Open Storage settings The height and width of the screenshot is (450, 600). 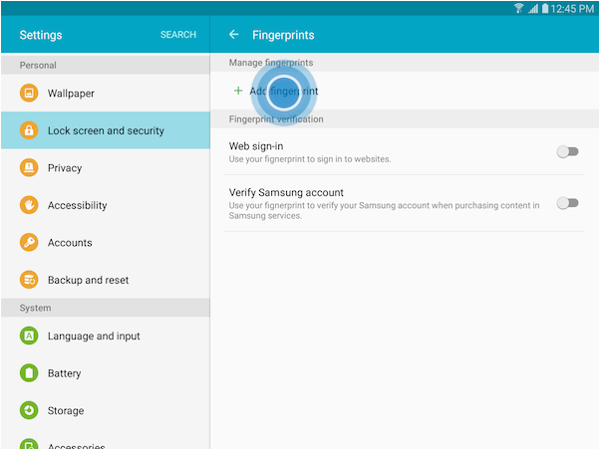tap(105, 411)
